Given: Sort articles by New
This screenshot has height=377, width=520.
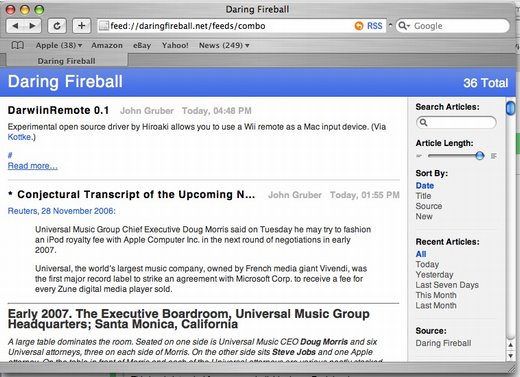Looking at the screenshot, I should tap(424, 217).
